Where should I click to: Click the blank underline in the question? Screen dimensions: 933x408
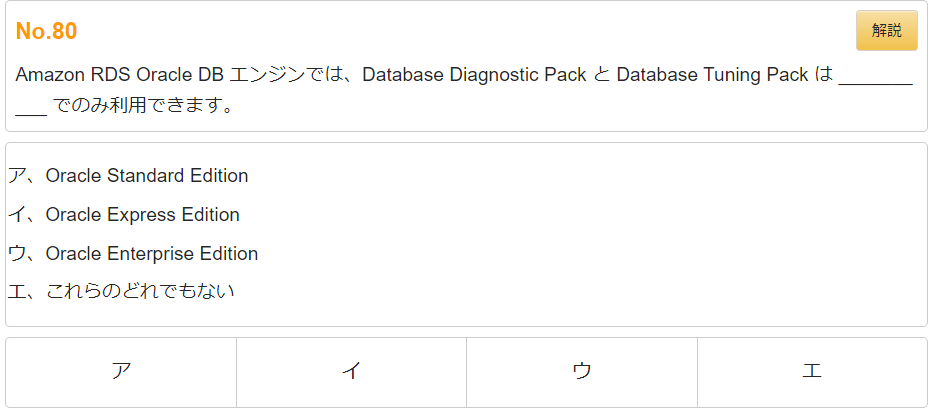(875, 84)
